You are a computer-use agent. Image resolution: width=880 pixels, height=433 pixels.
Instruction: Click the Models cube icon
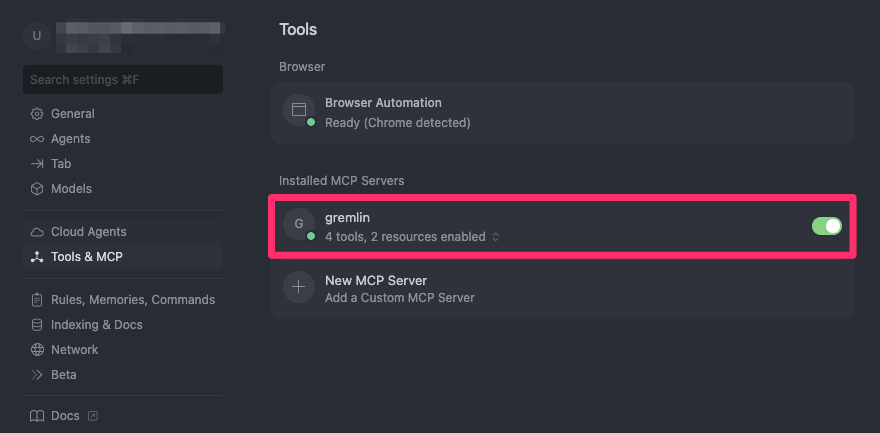(x=37, y=189)
